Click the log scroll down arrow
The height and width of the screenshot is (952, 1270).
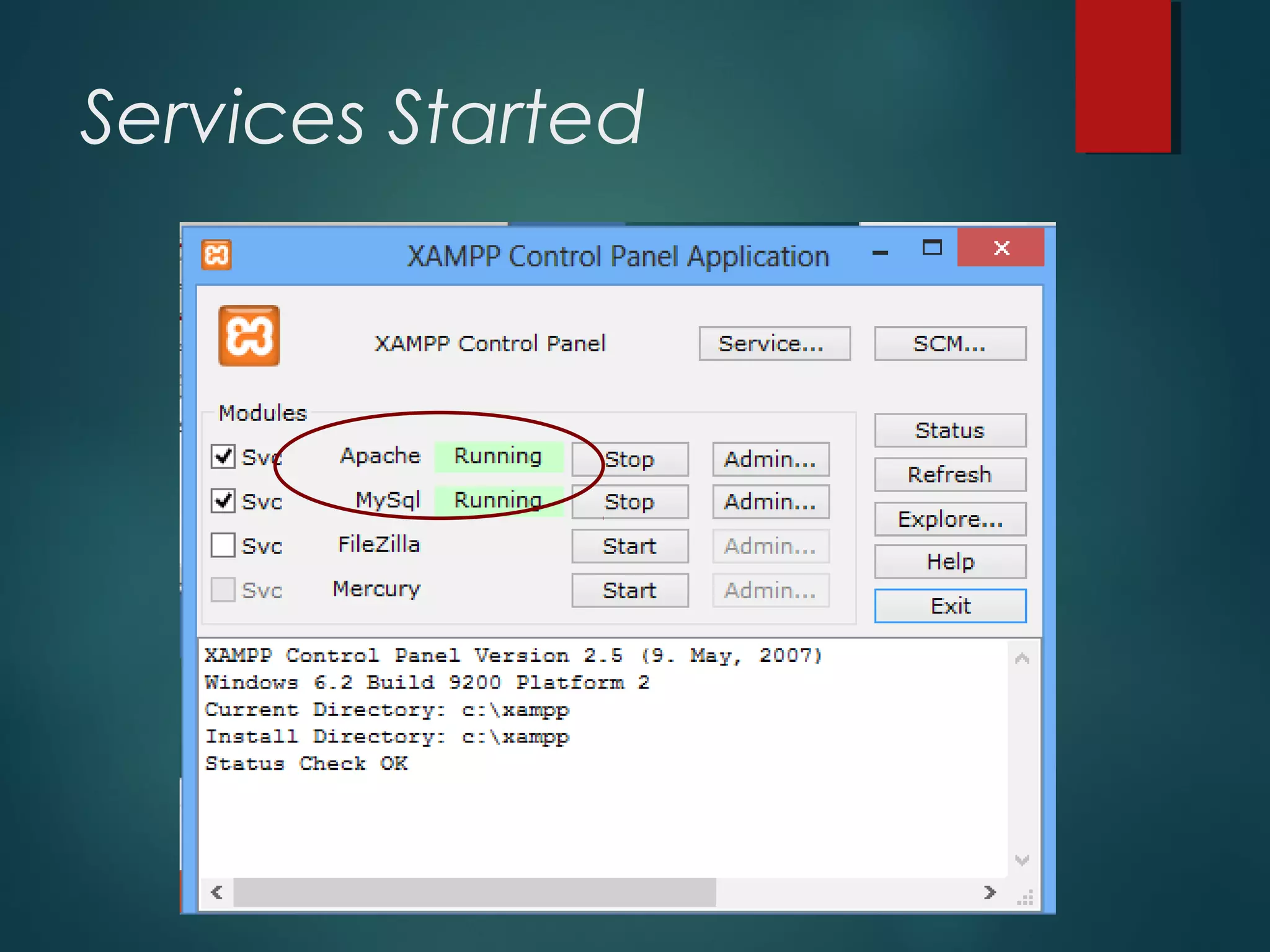[1022, 860]
